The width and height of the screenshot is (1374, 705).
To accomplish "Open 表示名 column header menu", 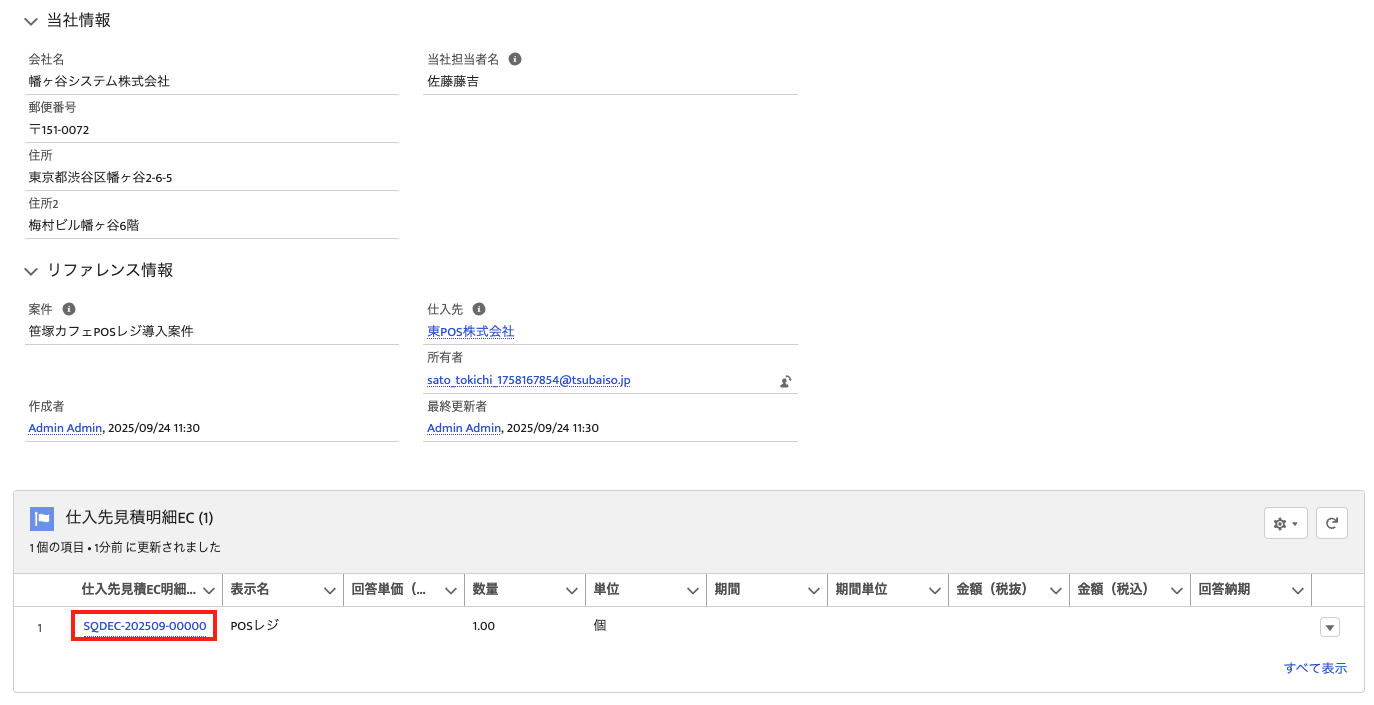I will [330, 591].
